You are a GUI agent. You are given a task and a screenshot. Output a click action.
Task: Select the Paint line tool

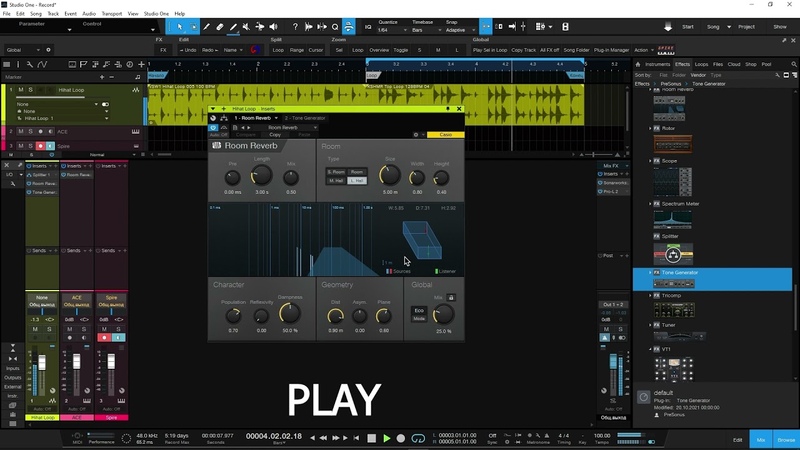pos(233,27)
